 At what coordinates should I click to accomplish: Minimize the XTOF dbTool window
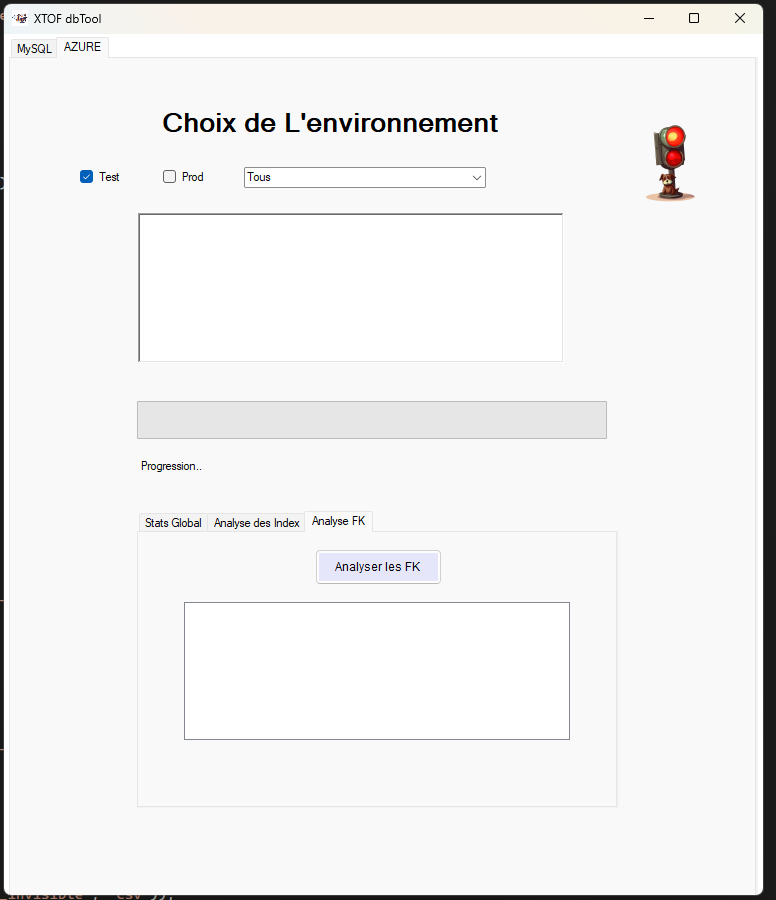coord(649,18)
